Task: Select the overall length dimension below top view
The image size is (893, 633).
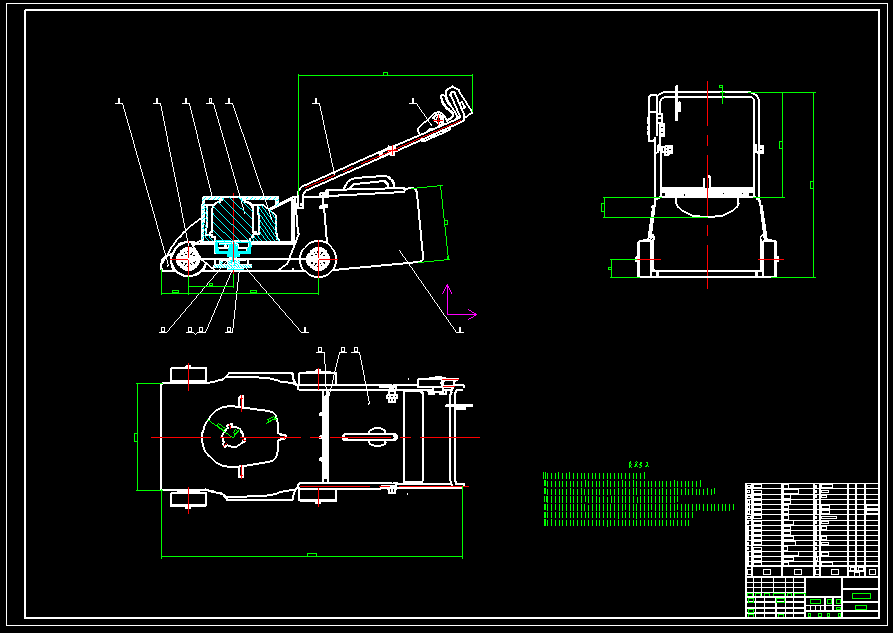Action: coord(312,555)
